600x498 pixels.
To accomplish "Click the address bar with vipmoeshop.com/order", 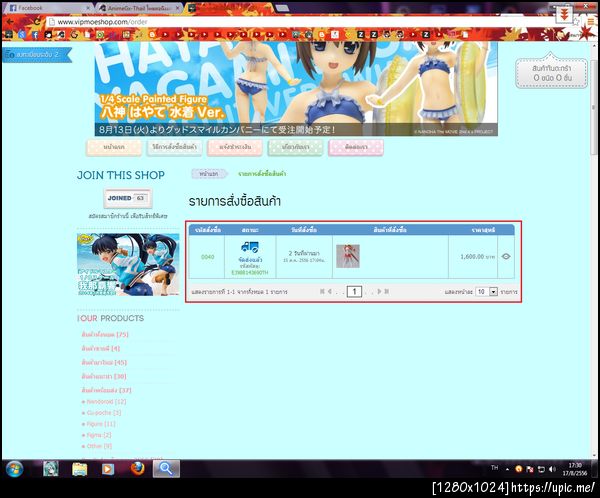I will coord(302,22).
